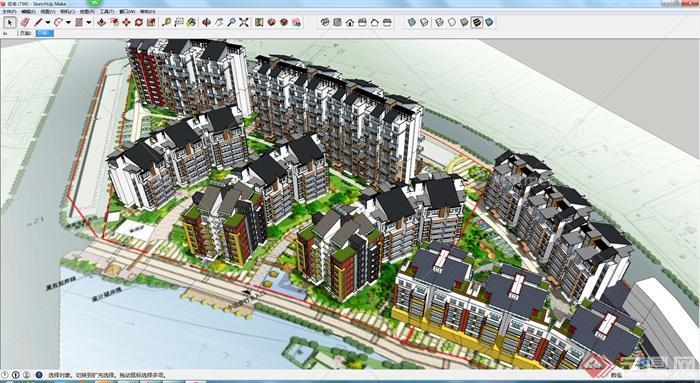Choose the Eraser tool

pyautogui.click(x=25, y=22)
